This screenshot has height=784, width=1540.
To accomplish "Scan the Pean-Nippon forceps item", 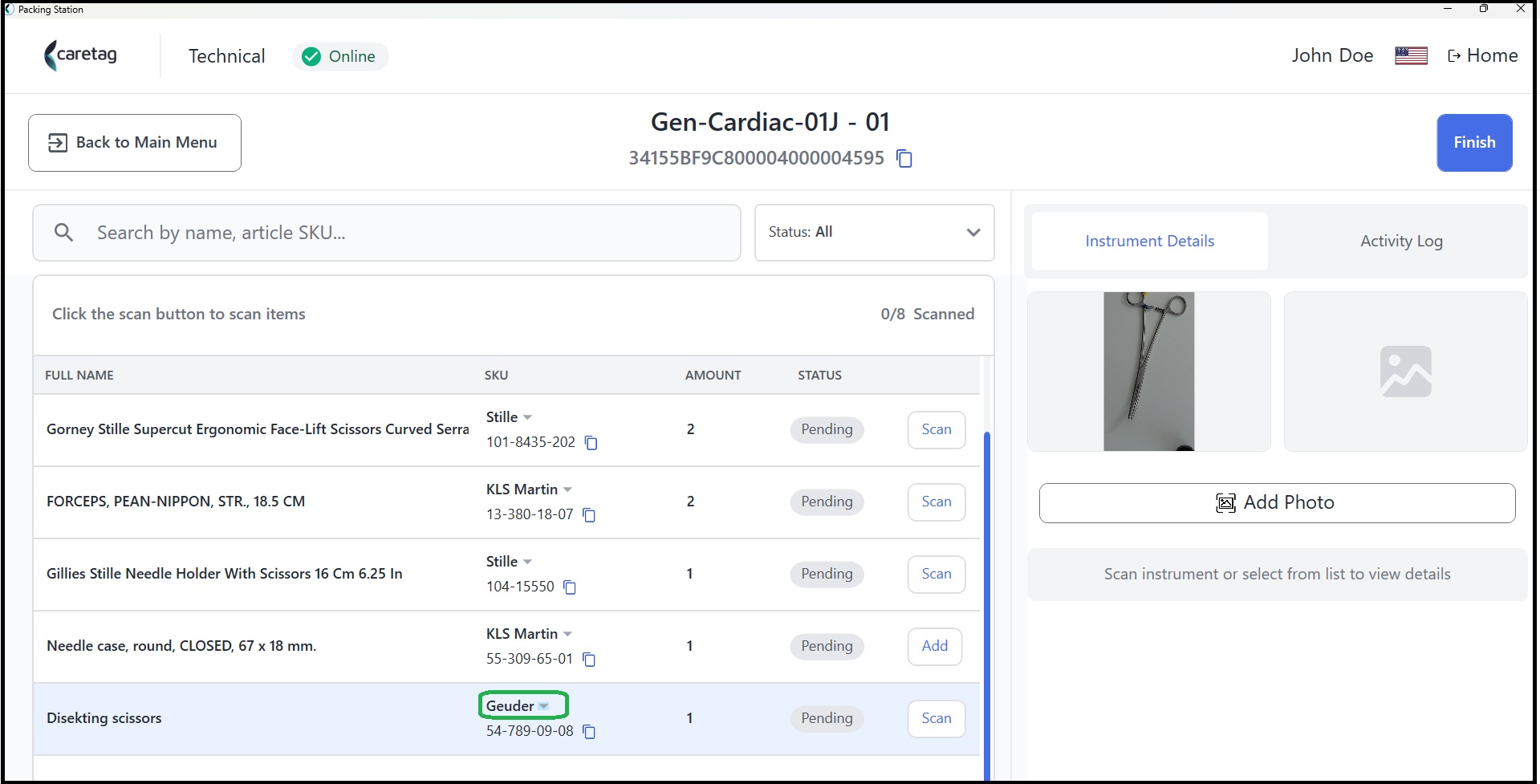I will [x=937, y=502].
